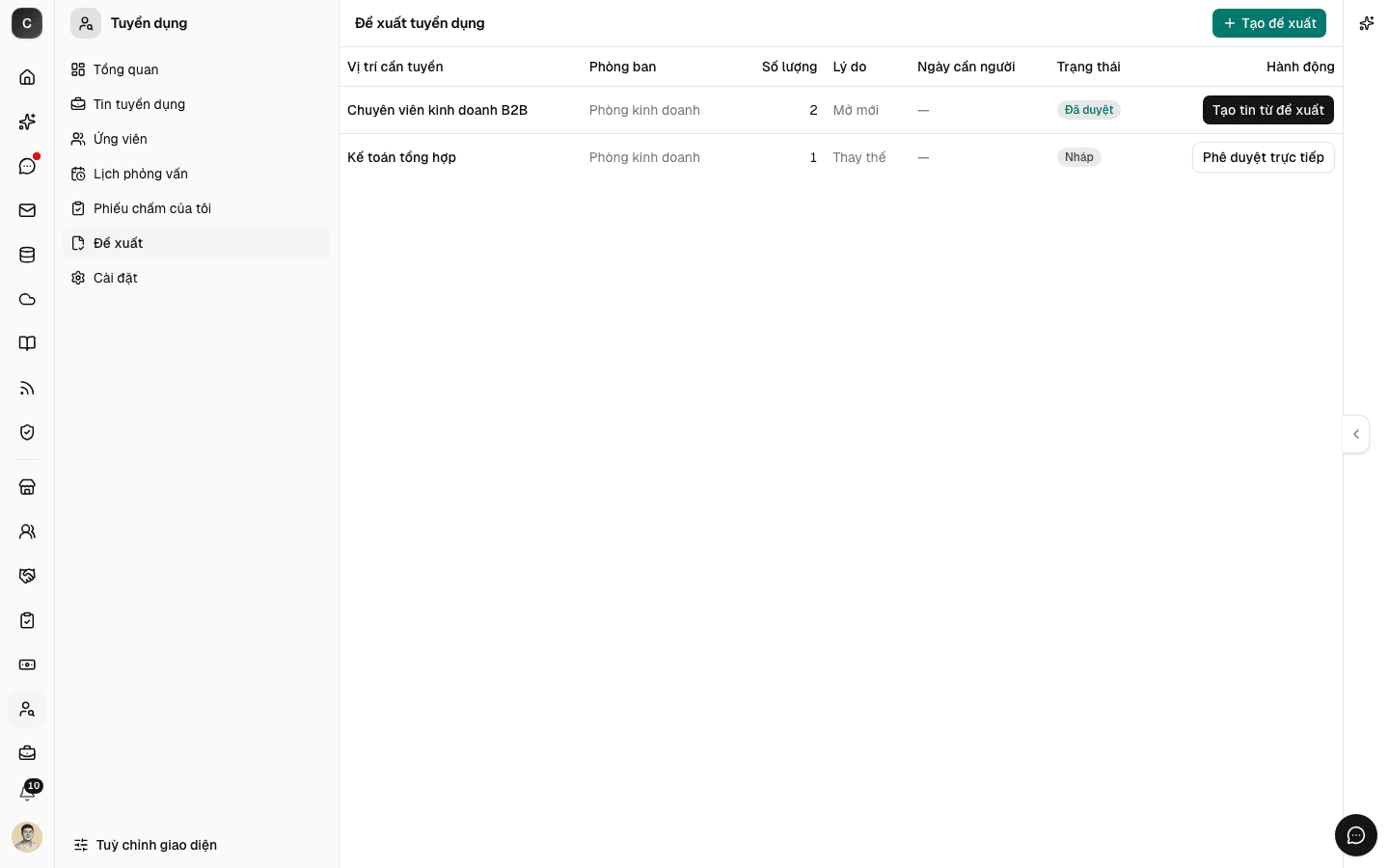Open the clipboard check tasks icon
The height and width of the screenshot is (868, 1389).
27,620
